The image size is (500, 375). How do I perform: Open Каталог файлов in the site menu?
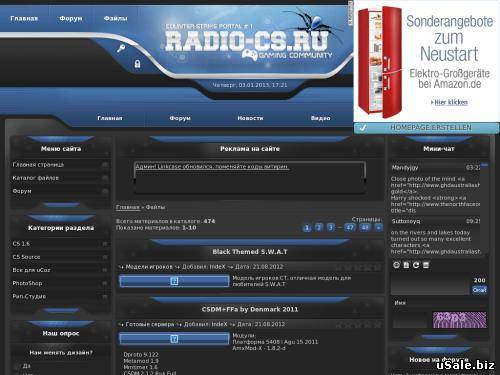pos(35,178)
